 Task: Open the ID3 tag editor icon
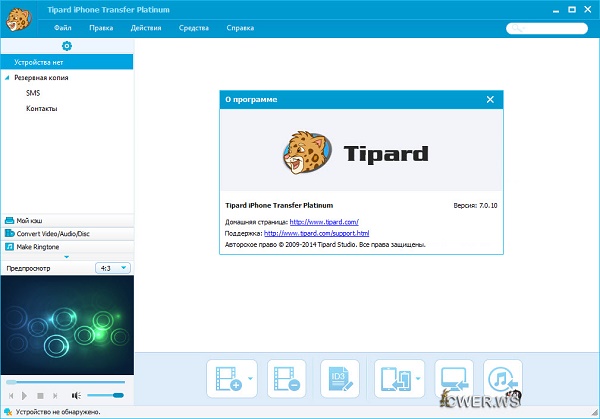(338, 379)
